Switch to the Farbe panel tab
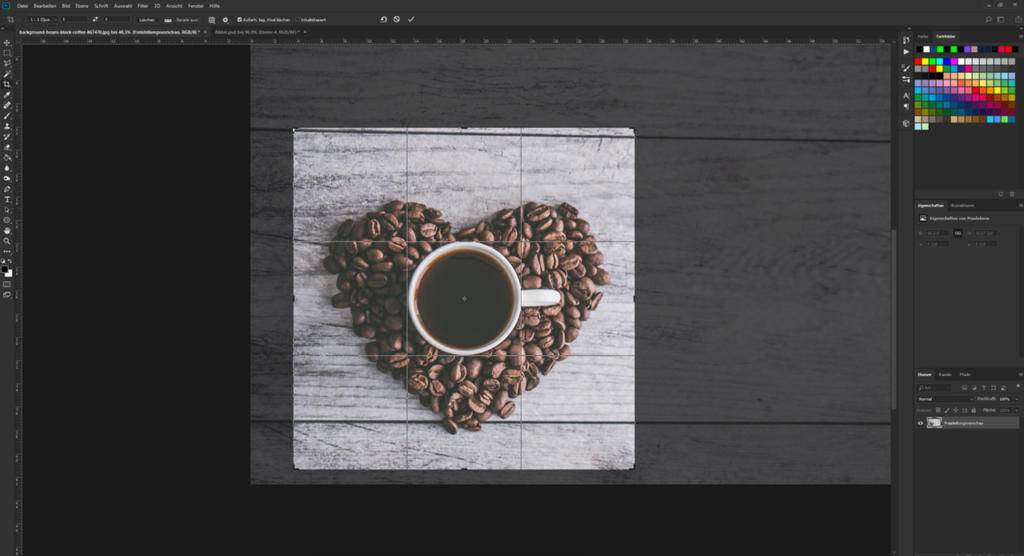The image size is (1024, 556). [923, 37]
